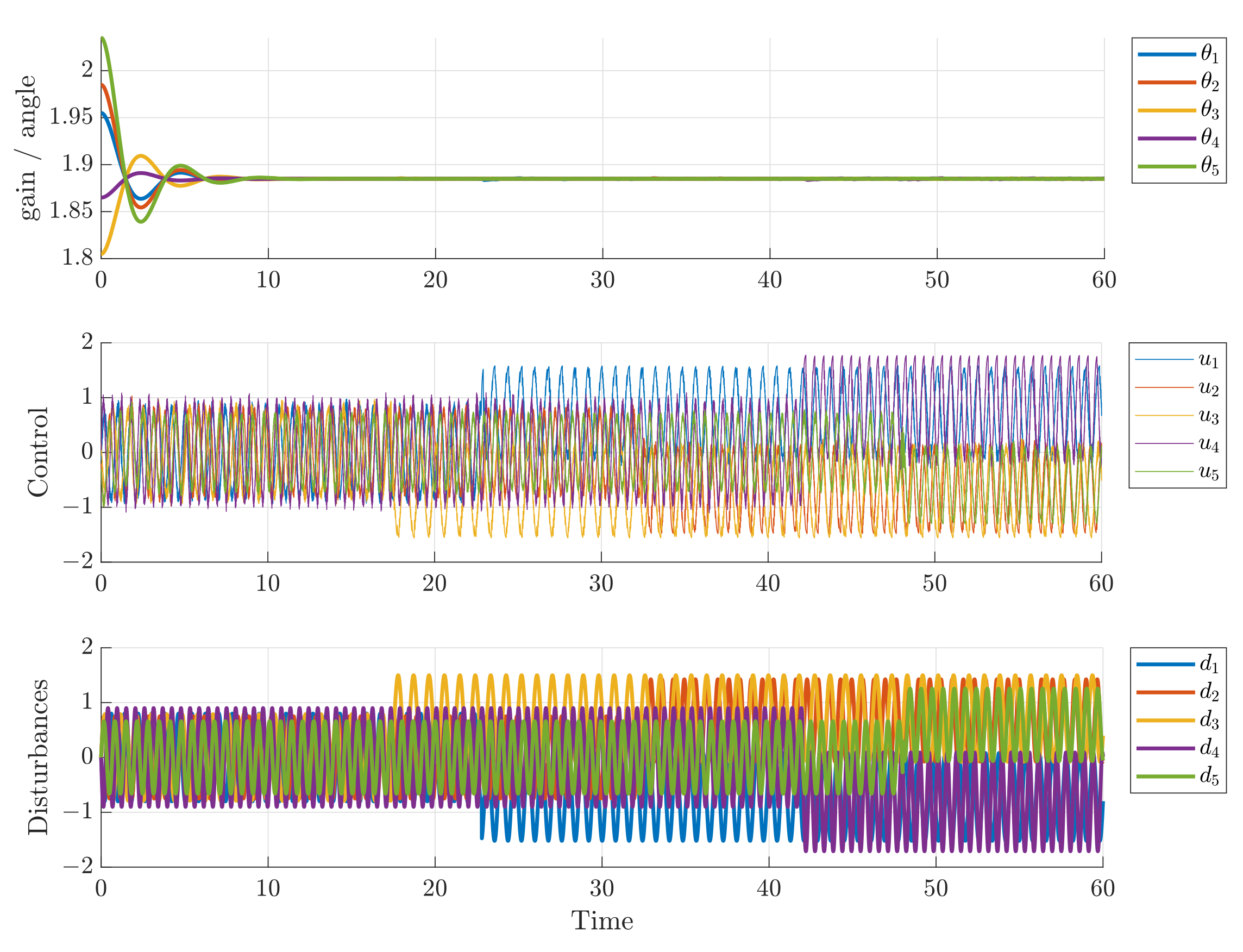Viewport: 1243px width, 952px height.
Task: Click the blue θ1 line sample in legend
Action: point(1166,54)
